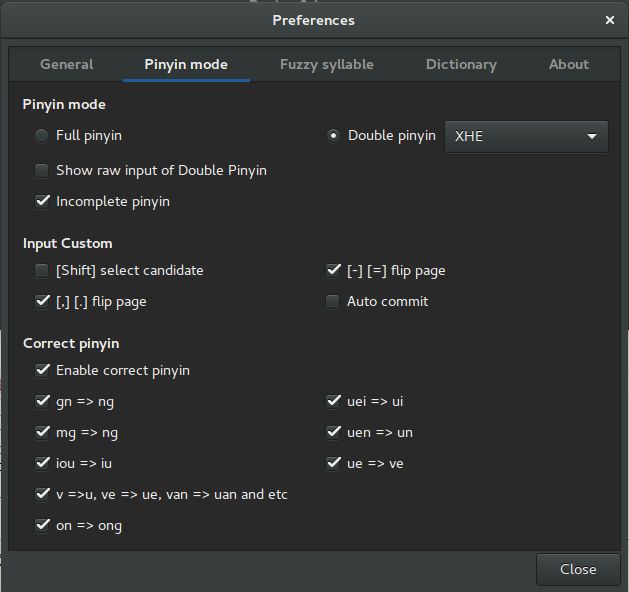Enable [Shift] select candidate checkbox

click(42, 270)
